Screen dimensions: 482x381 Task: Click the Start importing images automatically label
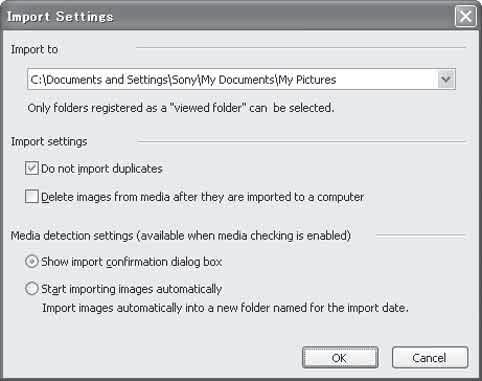point(132,289)
